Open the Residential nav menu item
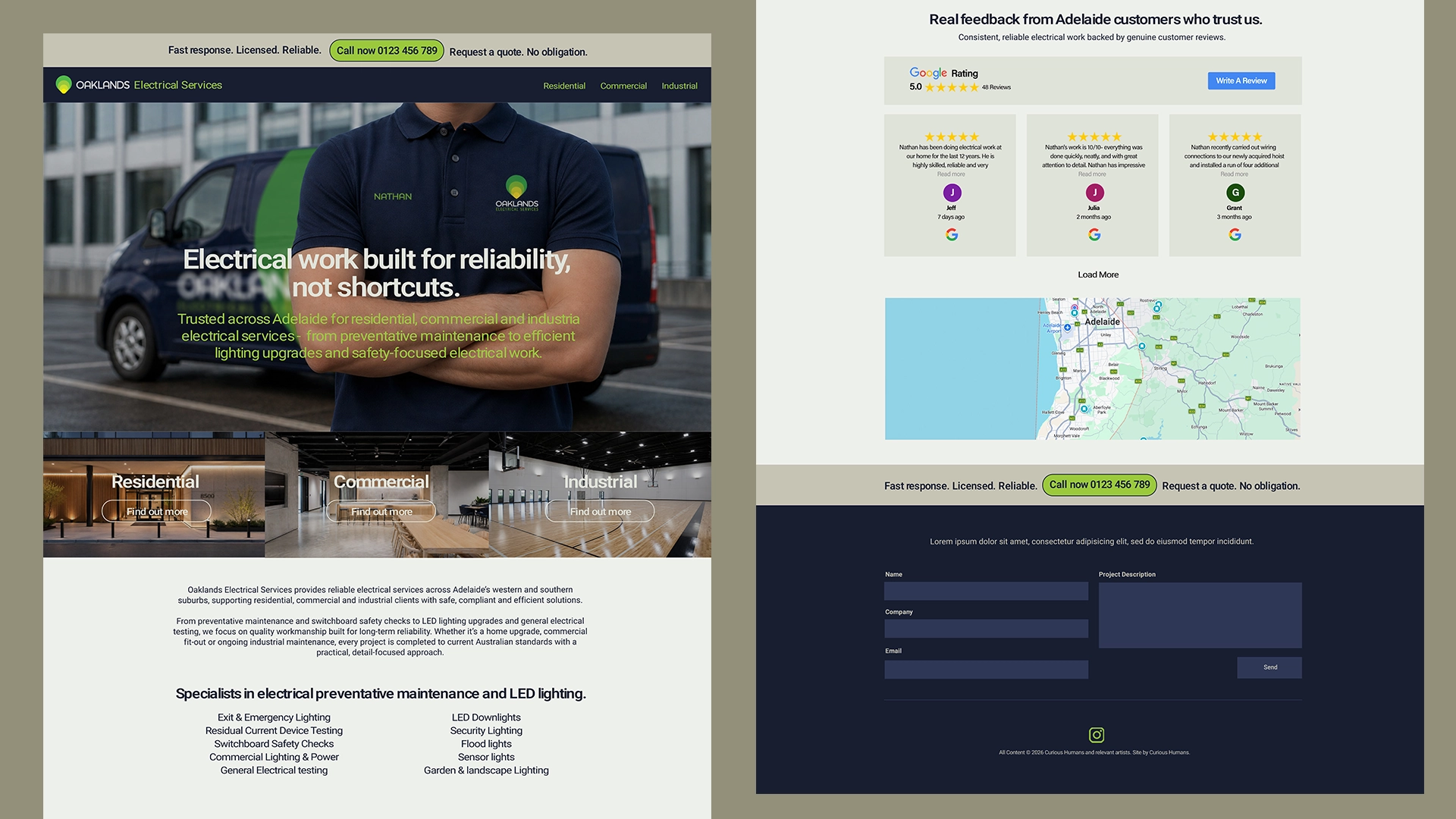Screen dimensions: 1456x819 tap(564, 86)
